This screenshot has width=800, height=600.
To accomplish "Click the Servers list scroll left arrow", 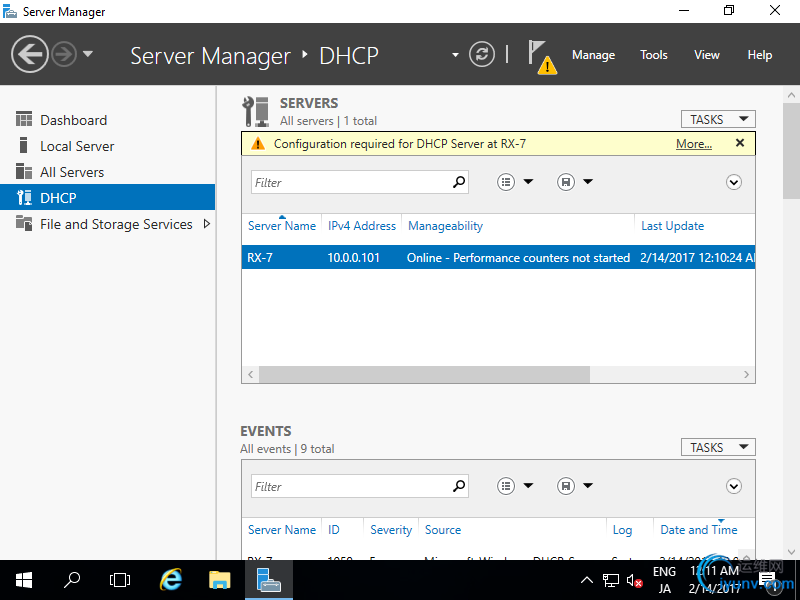I will pos(251,374).
